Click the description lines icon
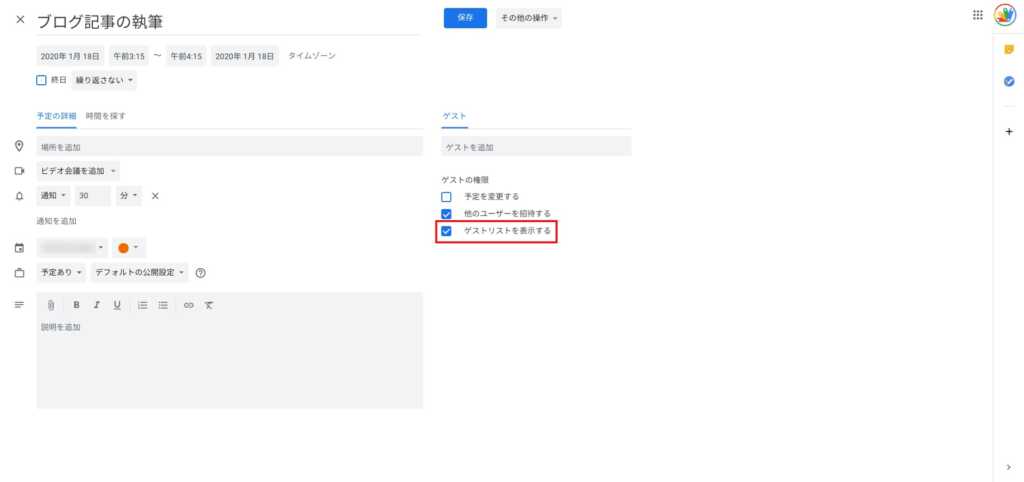The image size is (1024, 482). 20,305
